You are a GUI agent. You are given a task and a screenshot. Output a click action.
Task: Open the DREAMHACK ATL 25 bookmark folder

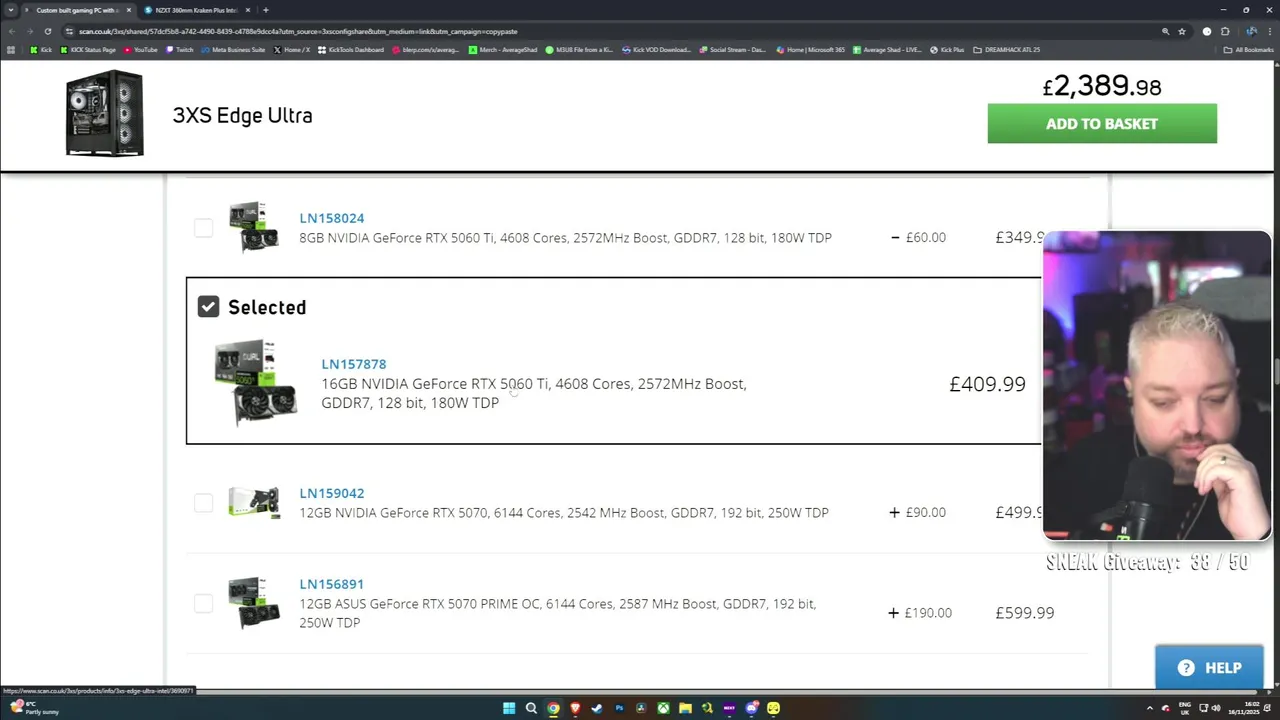[x=1007, y=49]
